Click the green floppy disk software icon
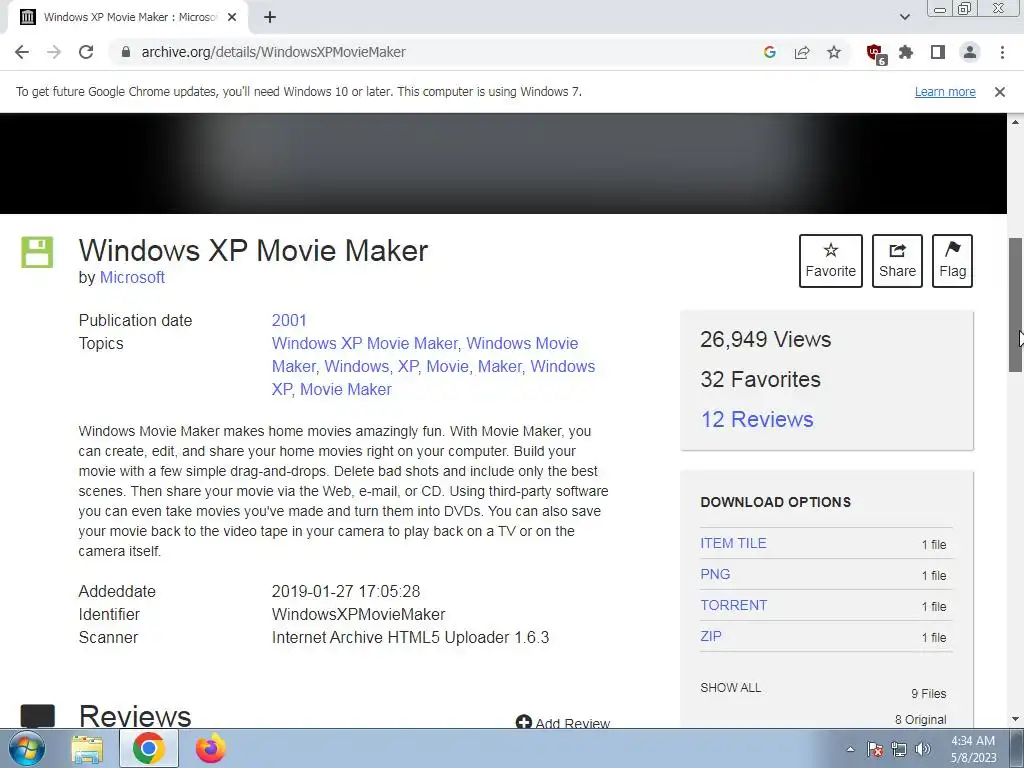The height and width of the screenshot is (768, 1024). 37,252
